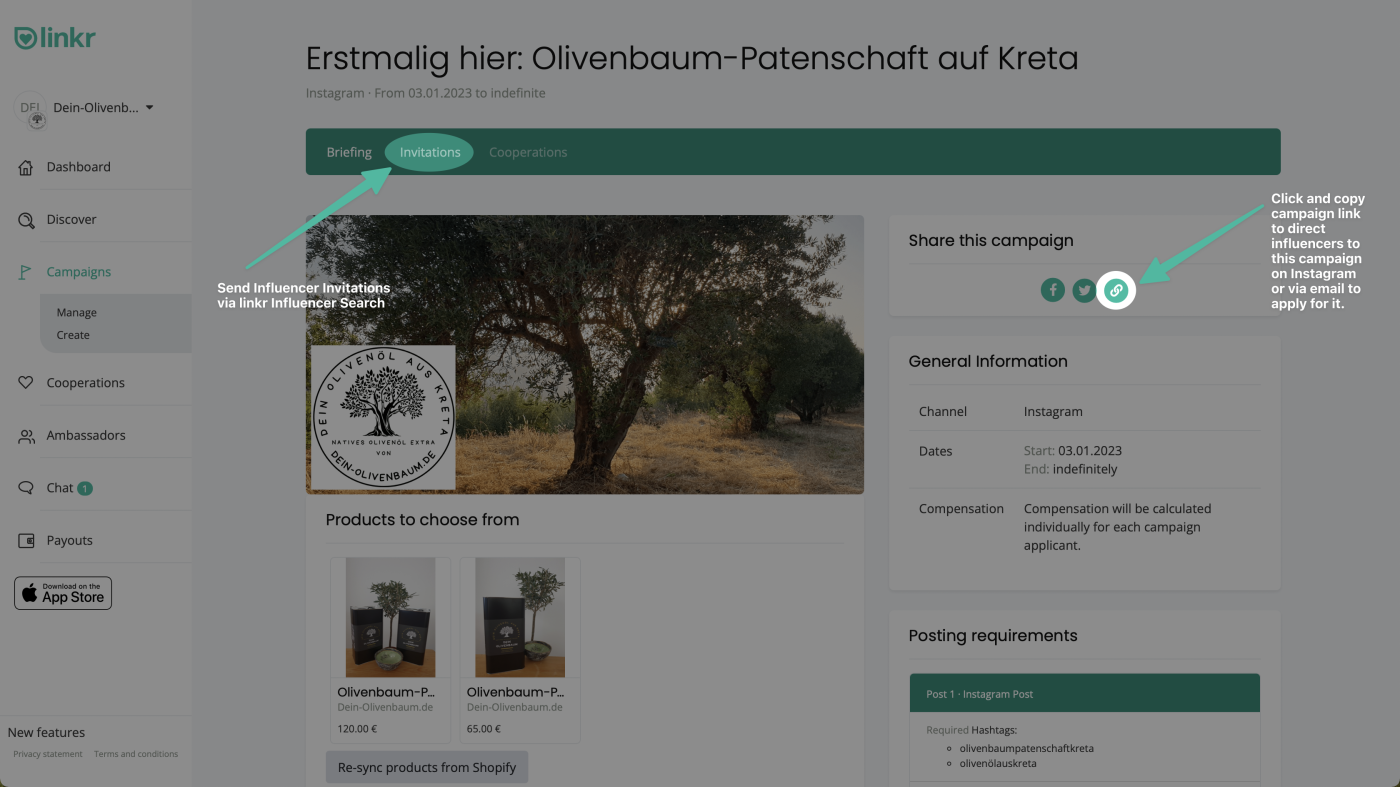
Task: Open the Dashboard home icon
Action: coord(26,168)
